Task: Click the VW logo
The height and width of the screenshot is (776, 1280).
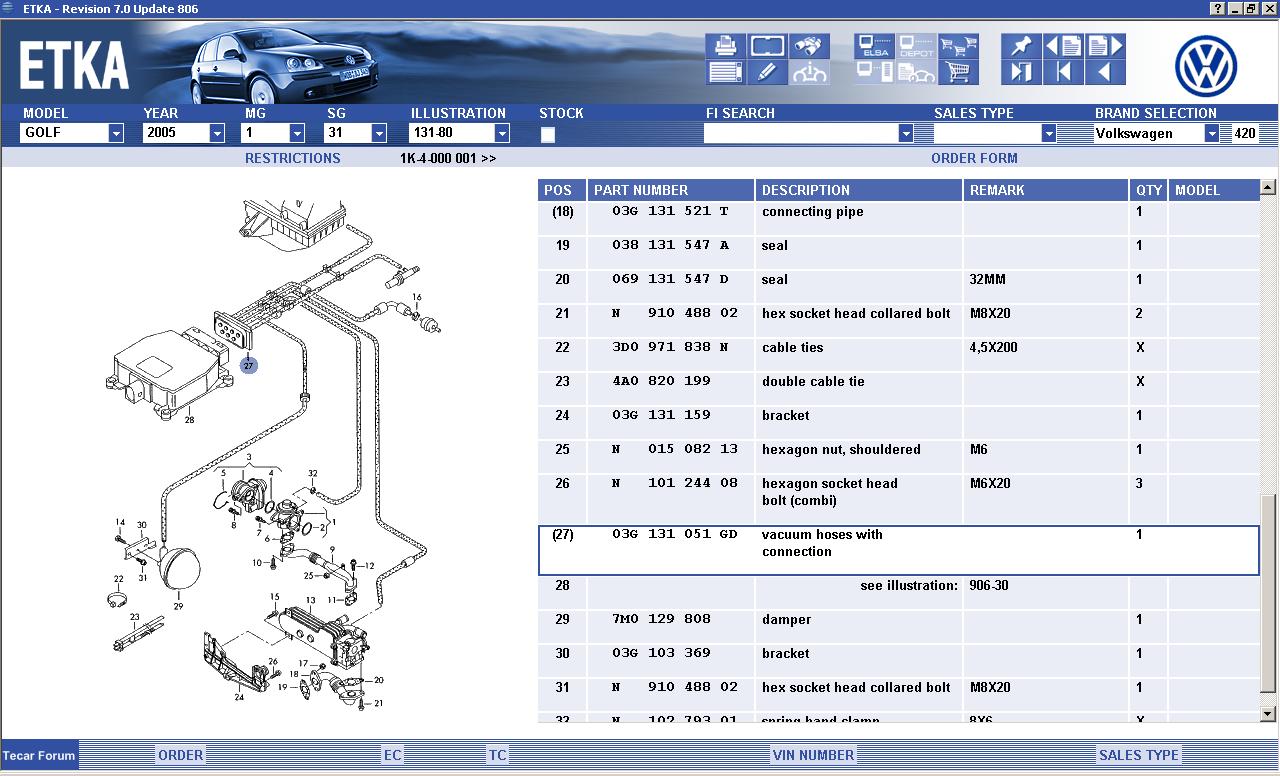Action: (x=1206, y=66)
